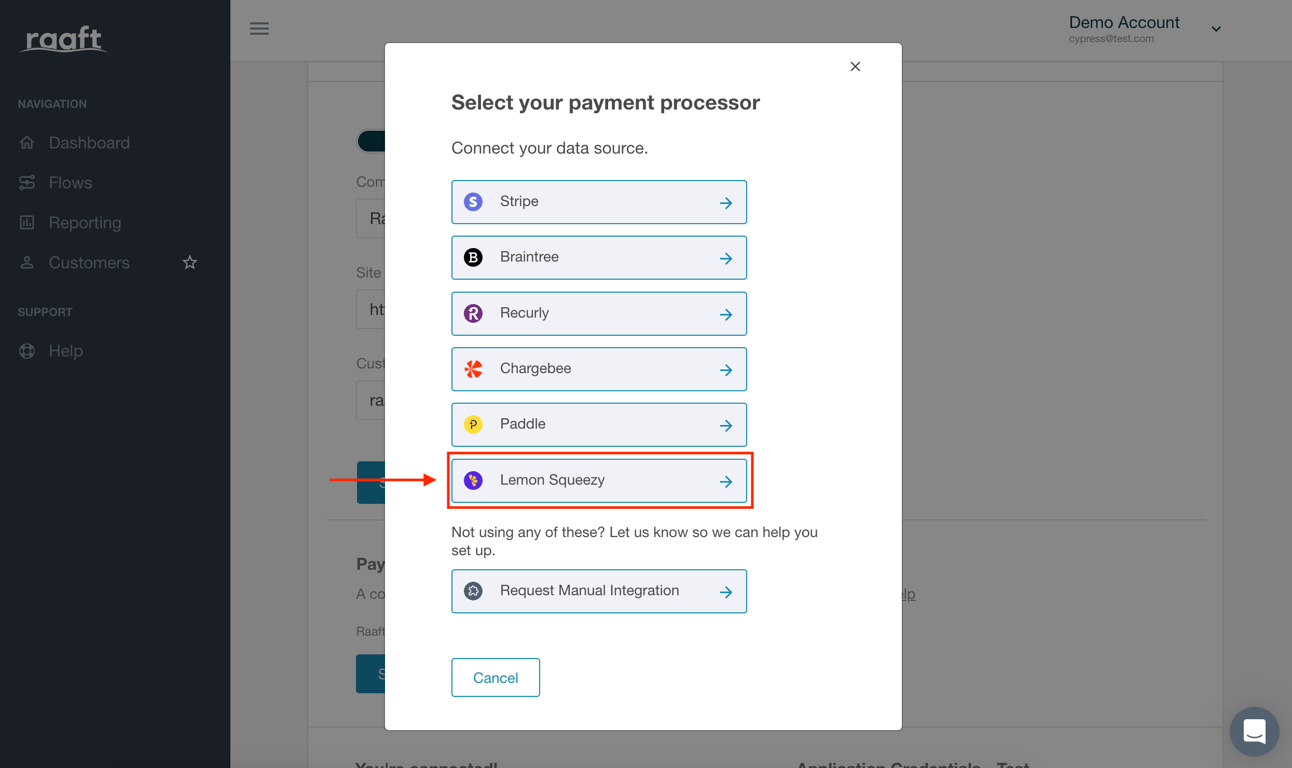
Task: Choose Braintree as payment processor
Action: tap(599, 258)
